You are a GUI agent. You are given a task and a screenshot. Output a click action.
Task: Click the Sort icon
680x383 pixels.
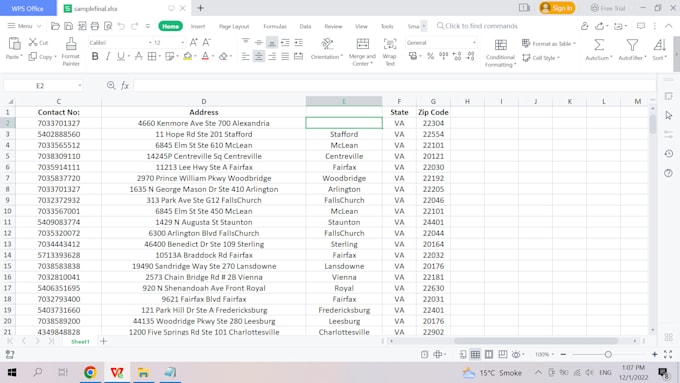tap(660, 45)
